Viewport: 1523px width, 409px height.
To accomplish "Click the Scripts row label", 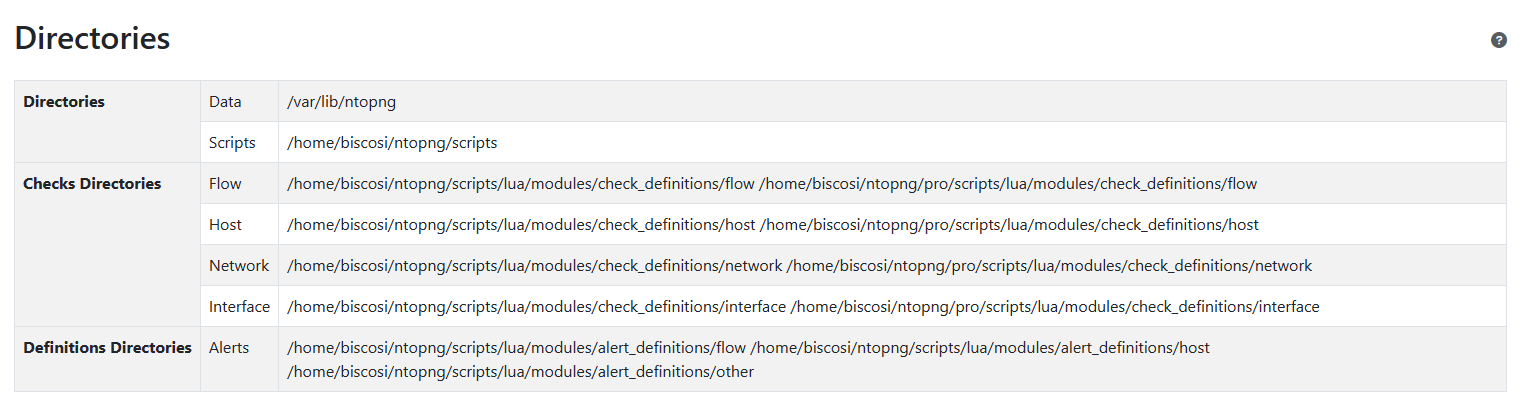I will tap(232, 142).
